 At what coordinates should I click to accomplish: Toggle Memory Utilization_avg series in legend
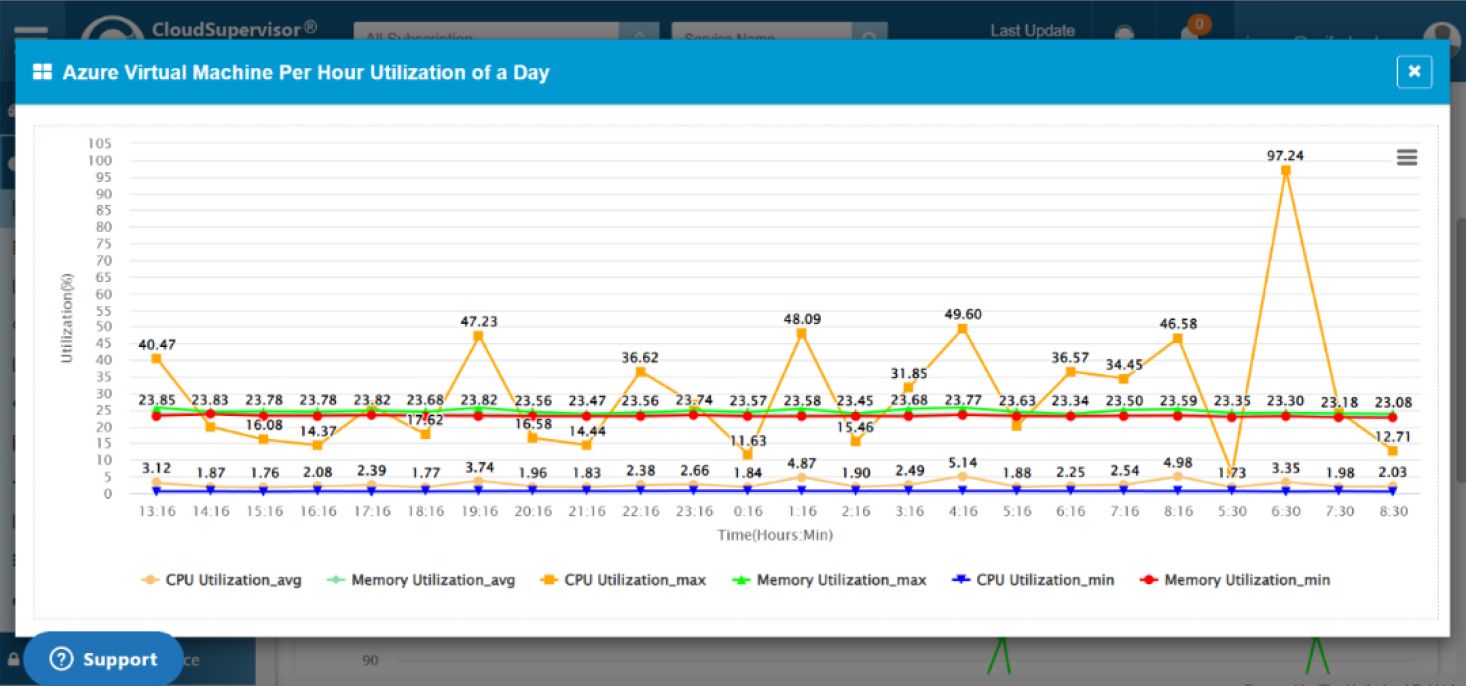421,580
